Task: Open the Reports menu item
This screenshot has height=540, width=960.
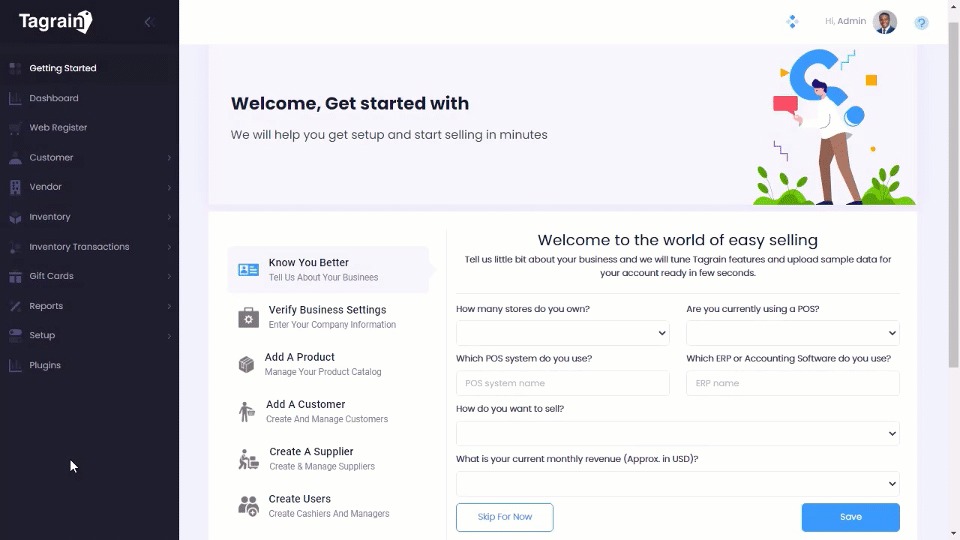Action: [46, 306]
